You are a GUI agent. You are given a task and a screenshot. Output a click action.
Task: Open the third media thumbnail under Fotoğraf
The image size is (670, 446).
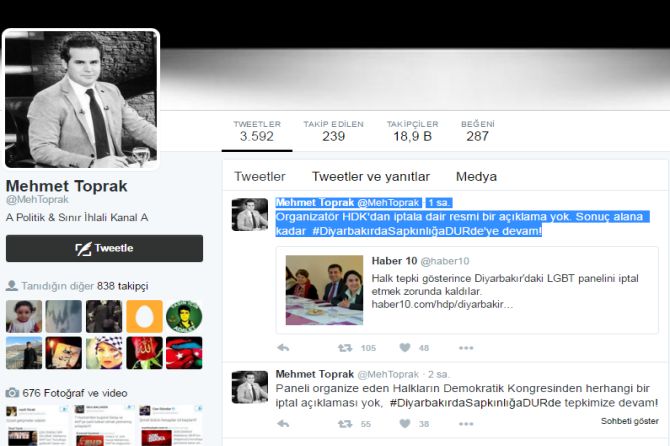click(171, 425)
